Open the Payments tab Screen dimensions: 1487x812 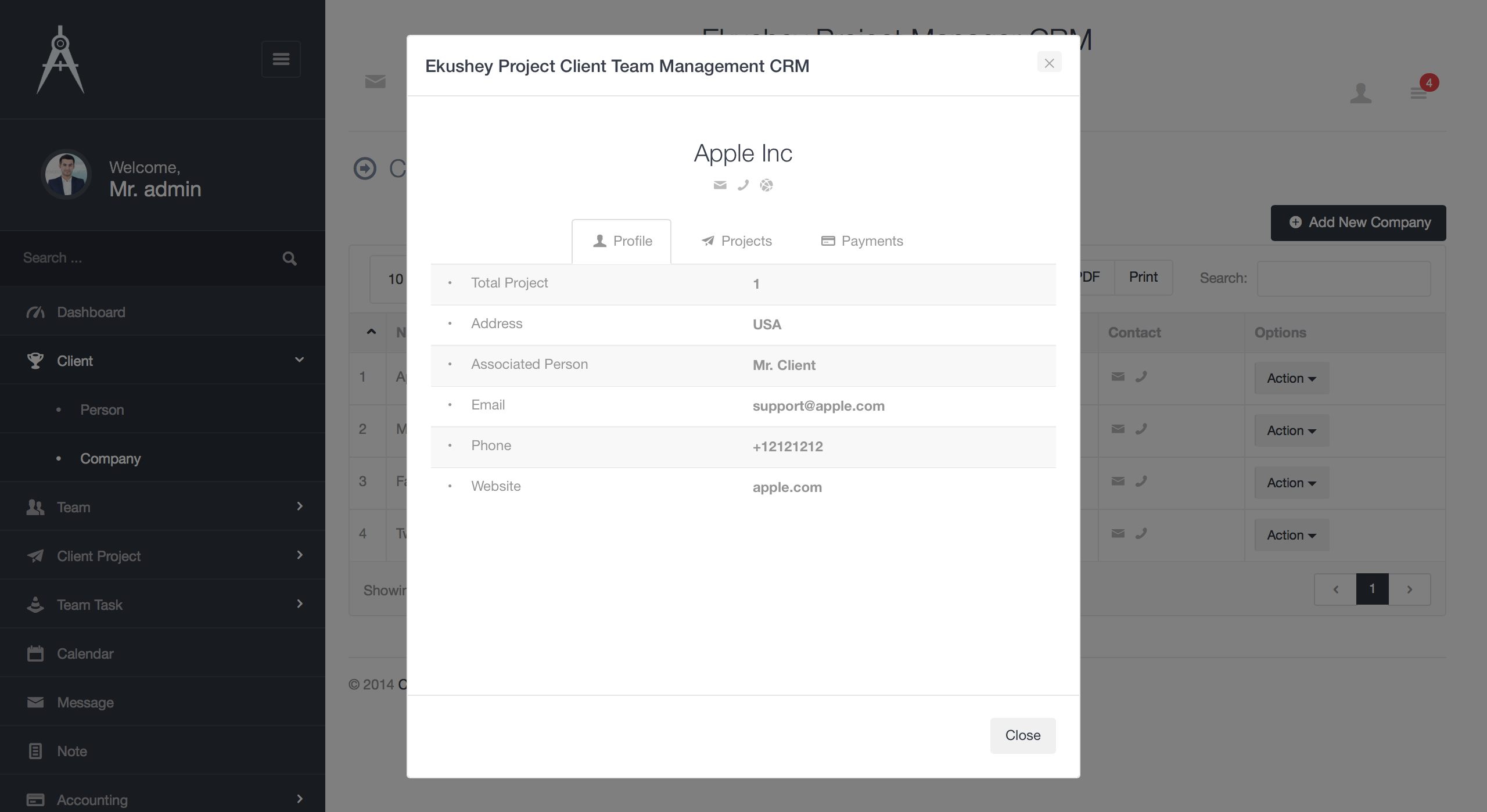[862, 241]
